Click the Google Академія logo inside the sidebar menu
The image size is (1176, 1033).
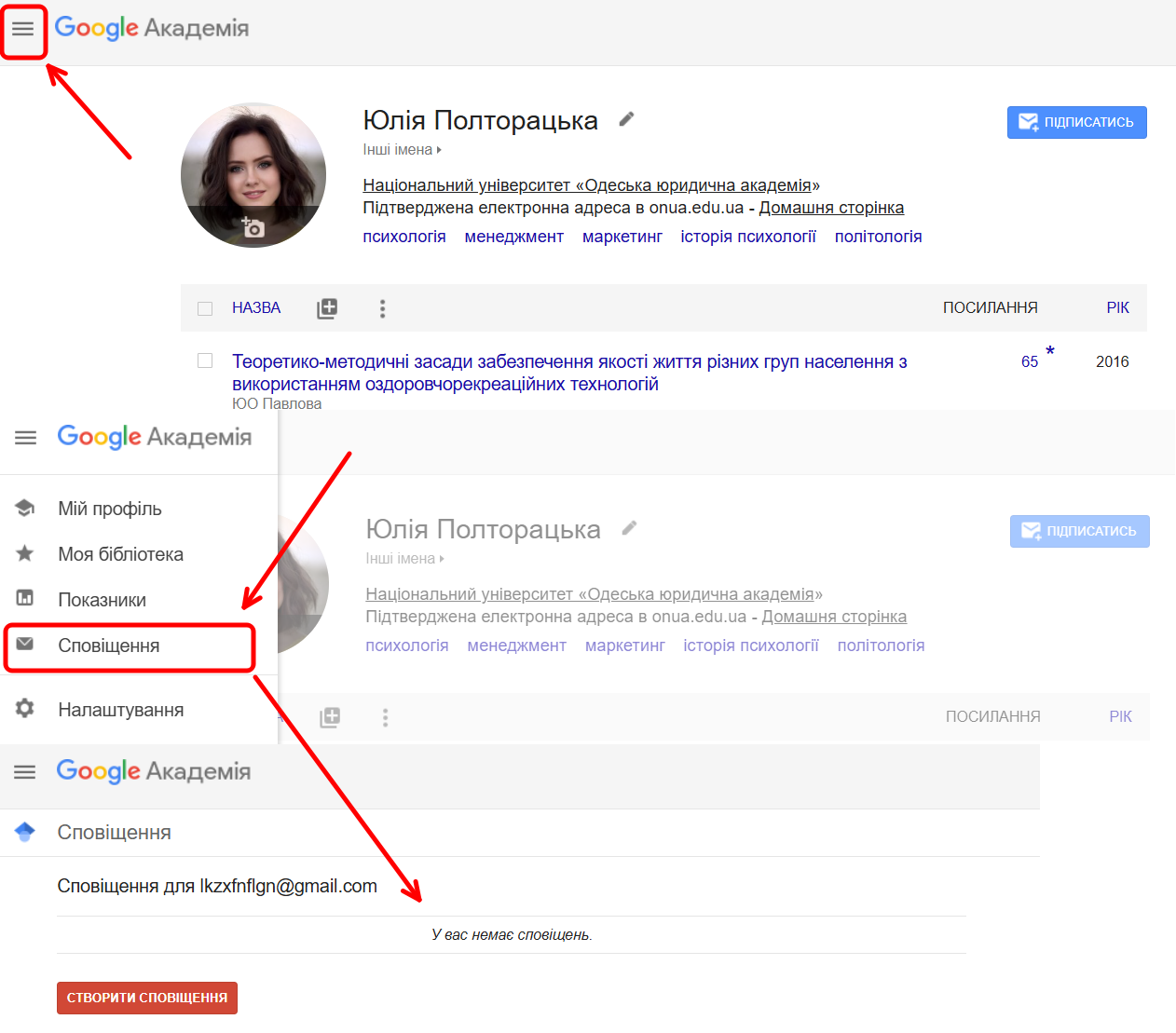click(x=155, y=437)
